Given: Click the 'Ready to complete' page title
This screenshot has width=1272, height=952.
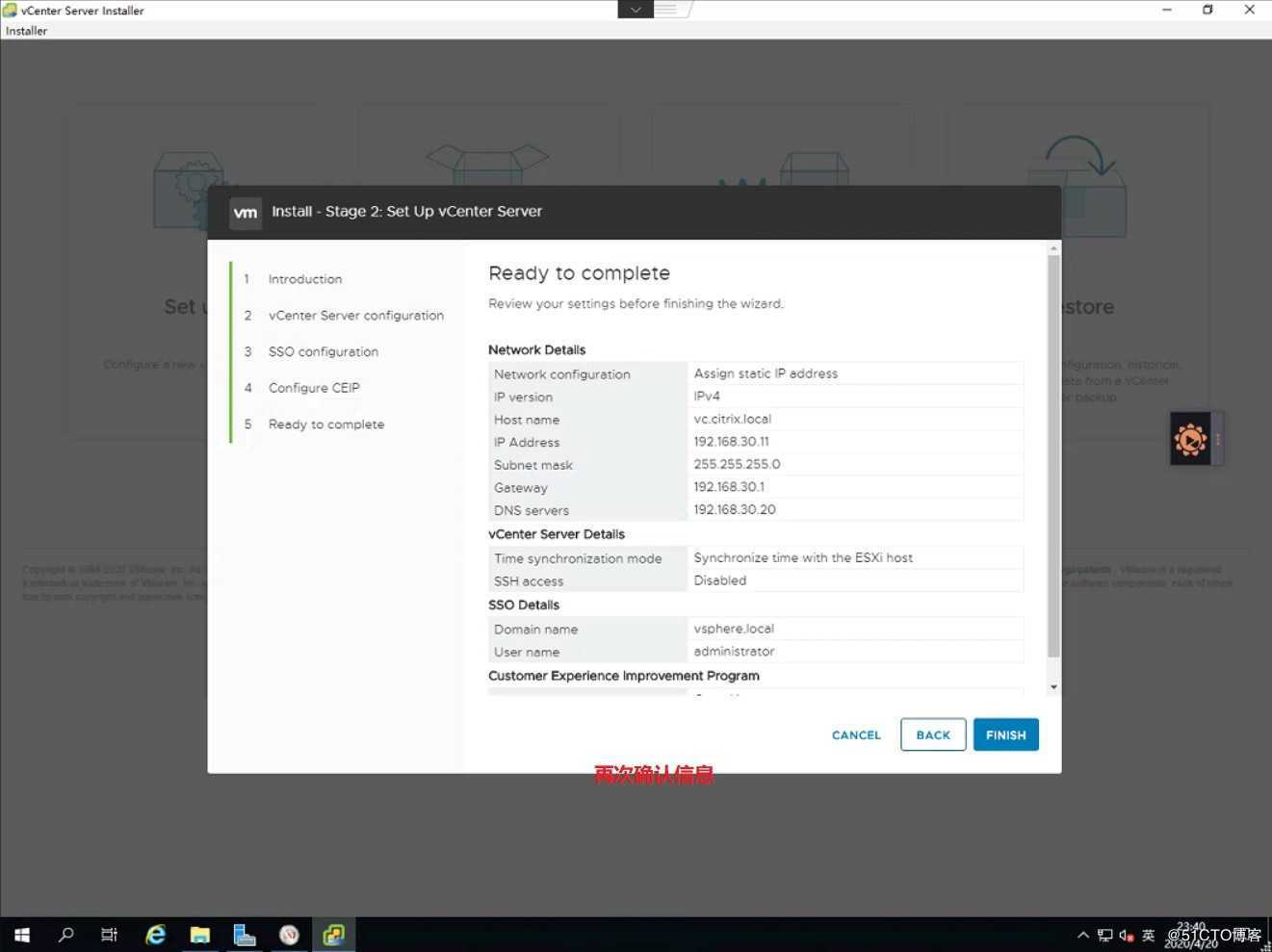Looking at the screenshot, I should point(579,273).
